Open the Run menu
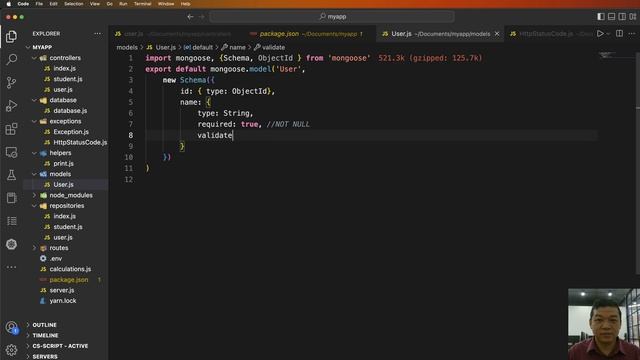Viewport: 640px width, 360px height. tap(123, 4)
